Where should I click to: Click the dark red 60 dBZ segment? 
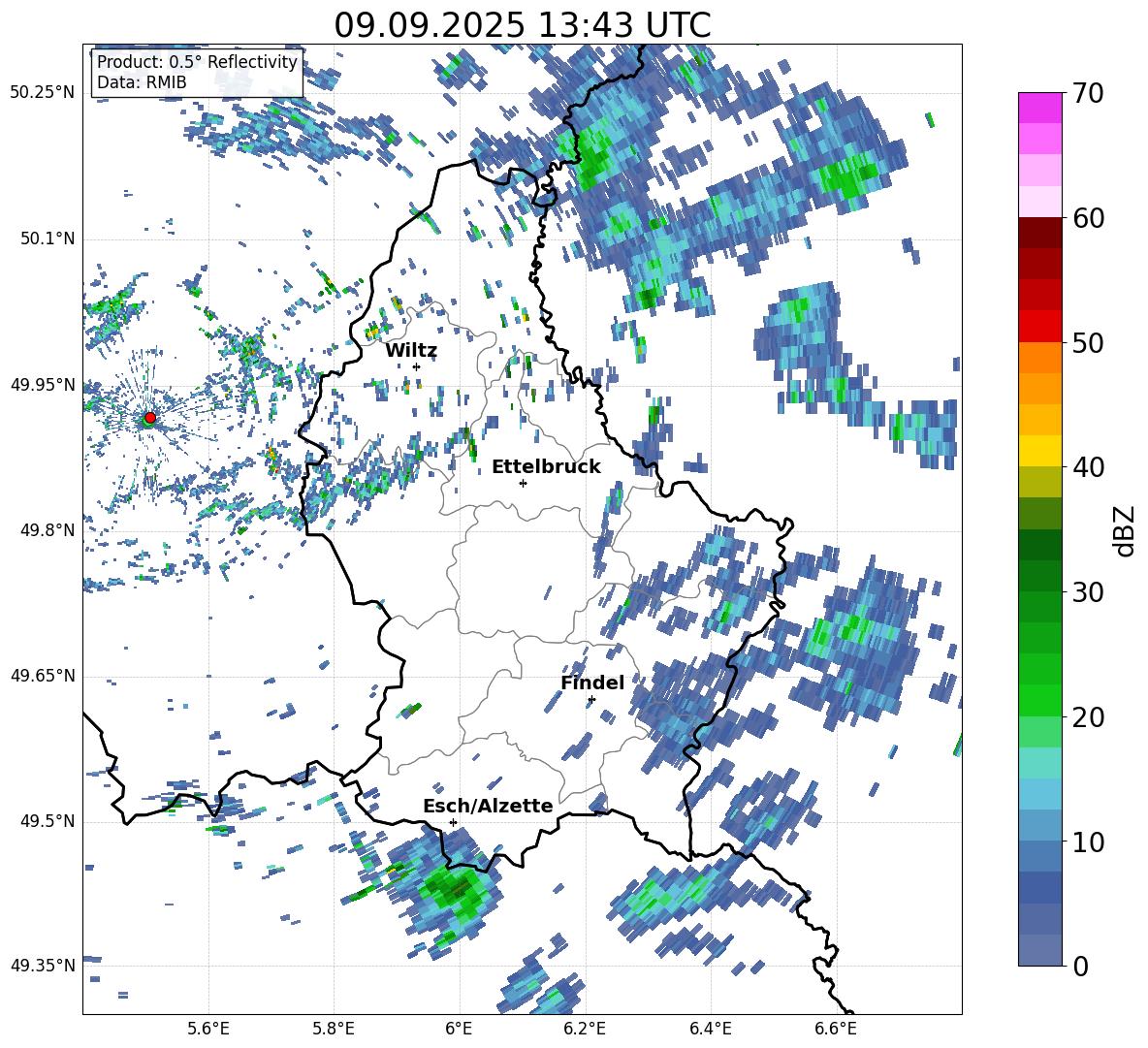point(1039,233)
